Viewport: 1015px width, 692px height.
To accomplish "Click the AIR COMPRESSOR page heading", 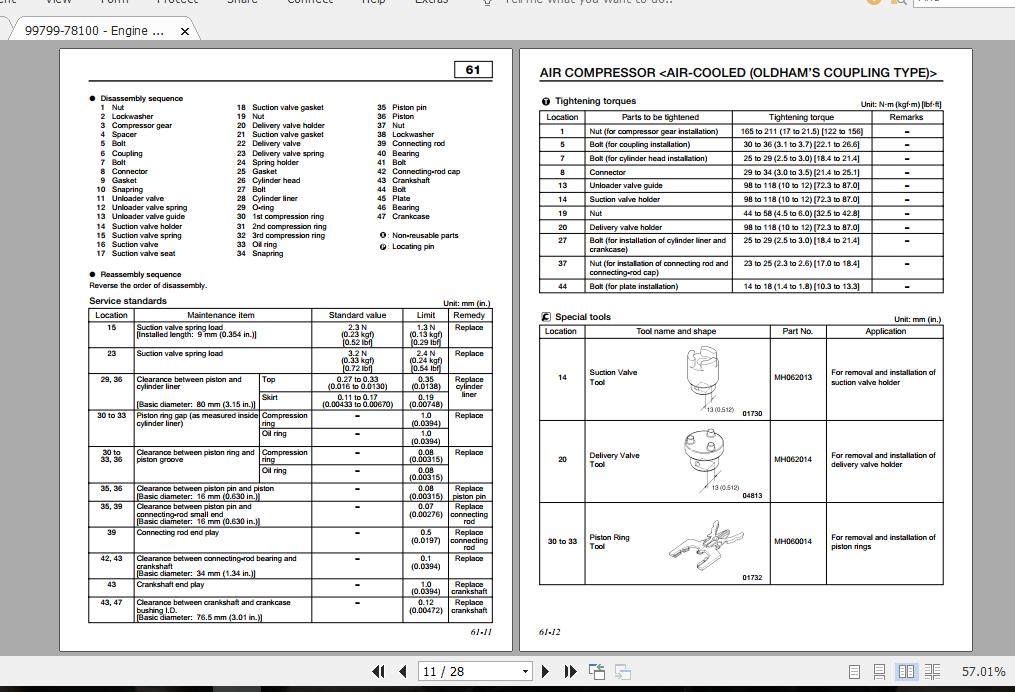I will pyautogui.click(x=738, y=73).
